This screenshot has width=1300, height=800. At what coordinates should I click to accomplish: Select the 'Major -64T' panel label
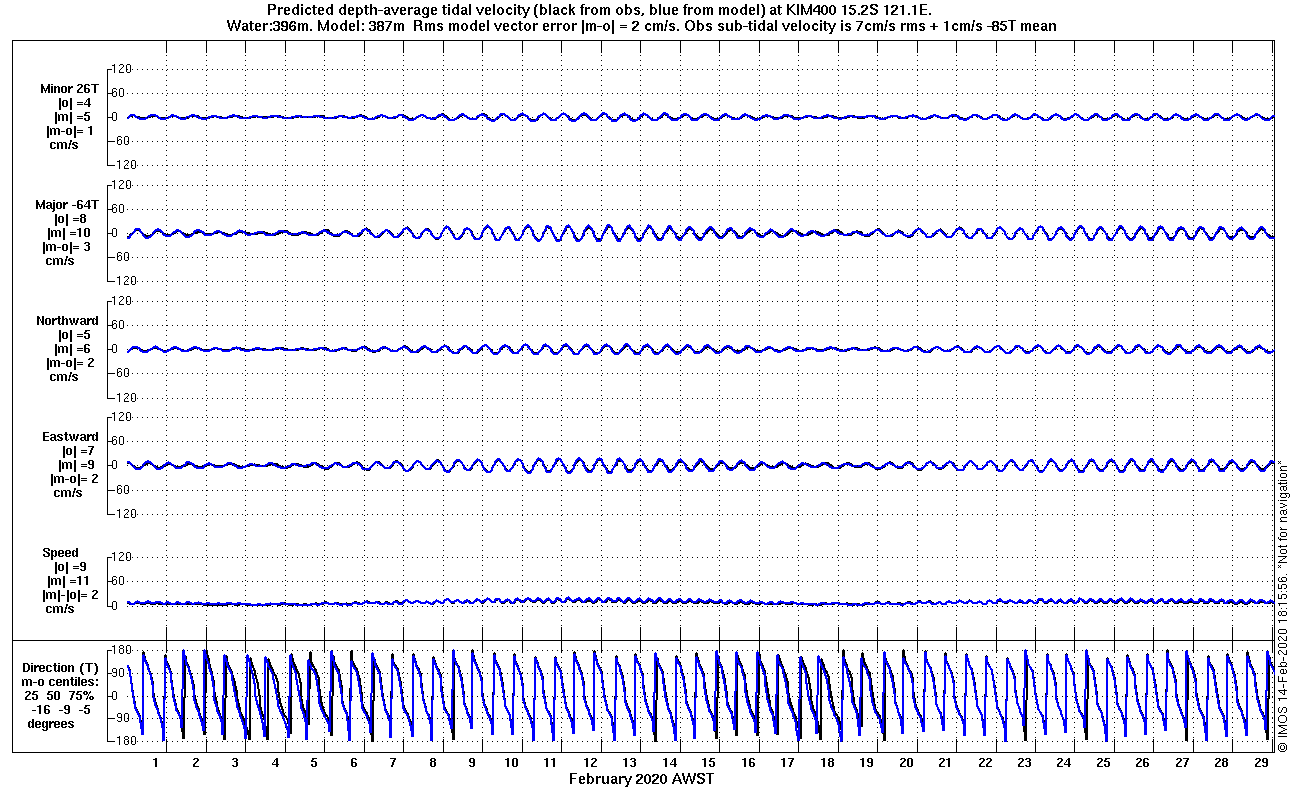coord(69,205)
